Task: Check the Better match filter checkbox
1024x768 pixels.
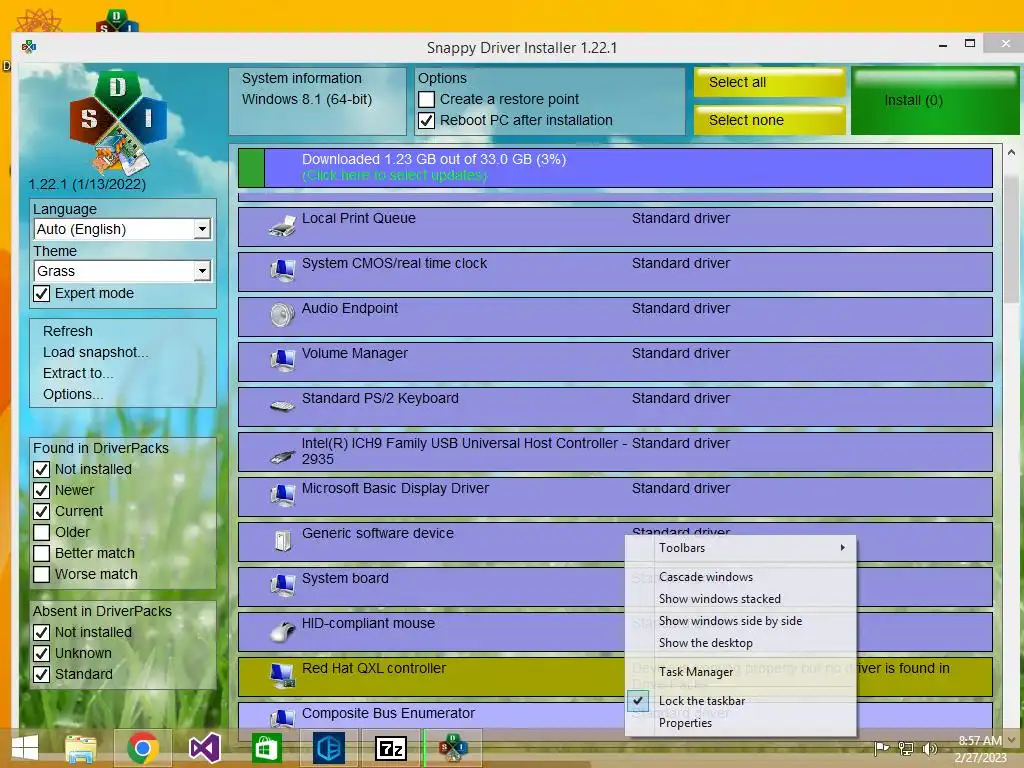Action: 42,553
